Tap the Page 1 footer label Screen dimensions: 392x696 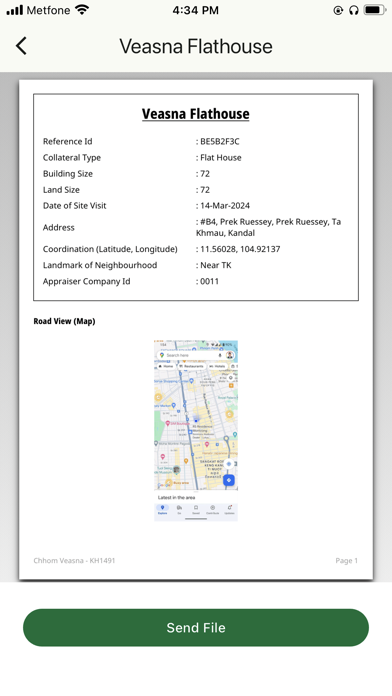click(x=347, y=561)
